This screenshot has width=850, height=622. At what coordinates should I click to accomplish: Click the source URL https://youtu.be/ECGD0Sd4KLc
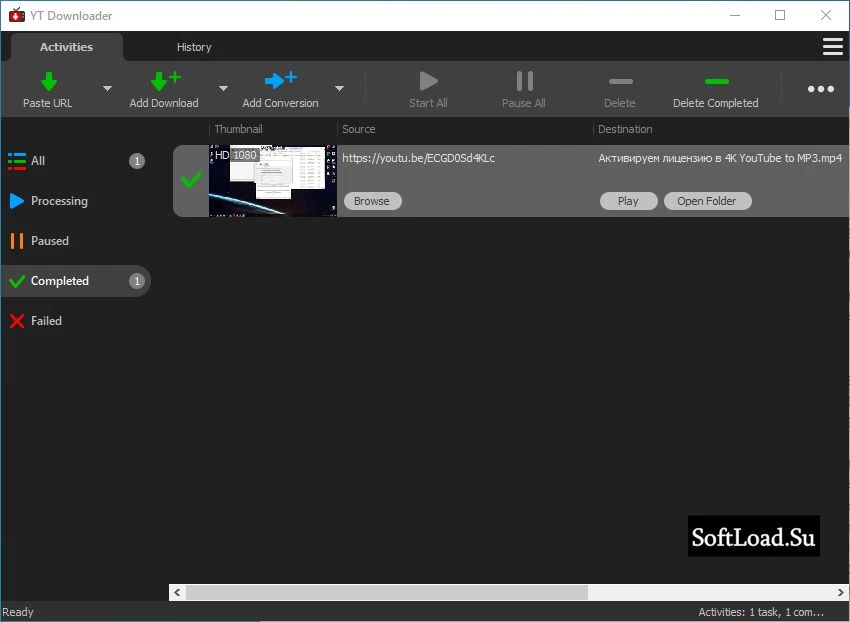(x=418, y=158)
